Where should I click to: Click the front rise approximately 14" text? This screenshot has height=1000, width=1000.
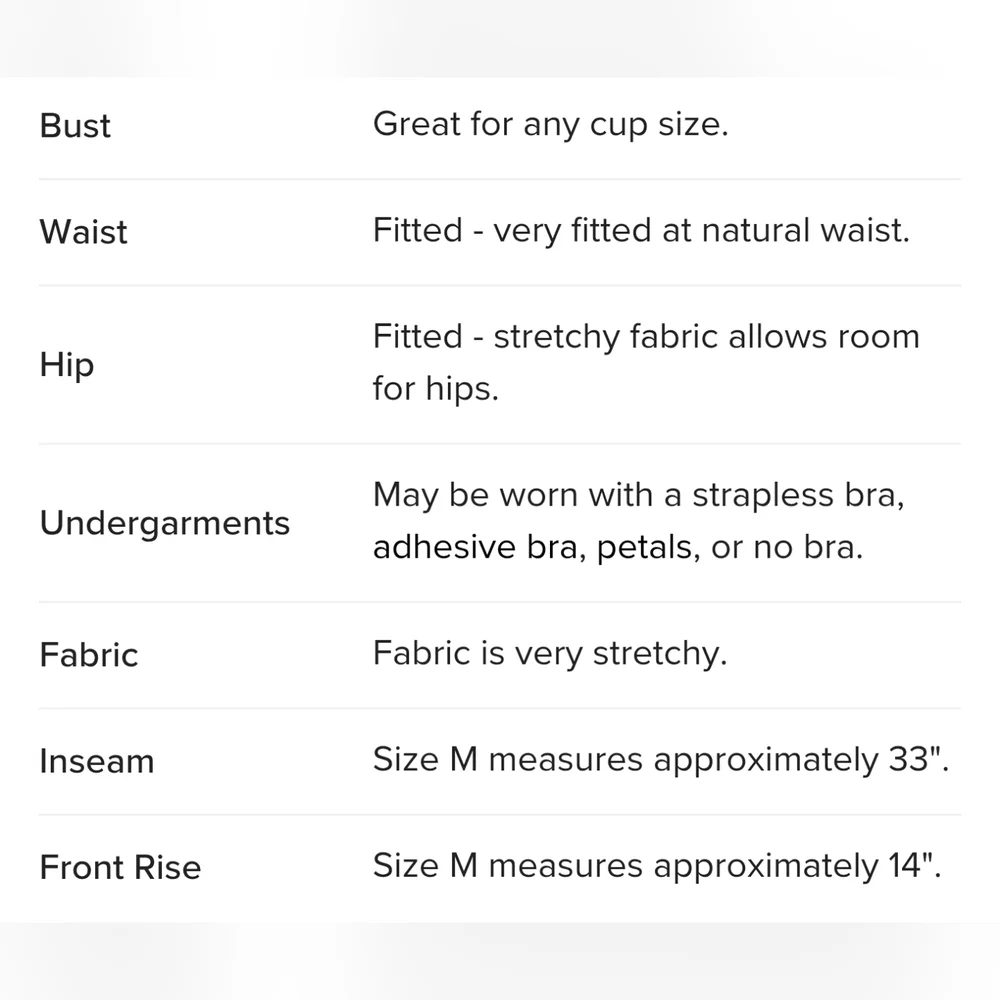click(x=657, y=866)
